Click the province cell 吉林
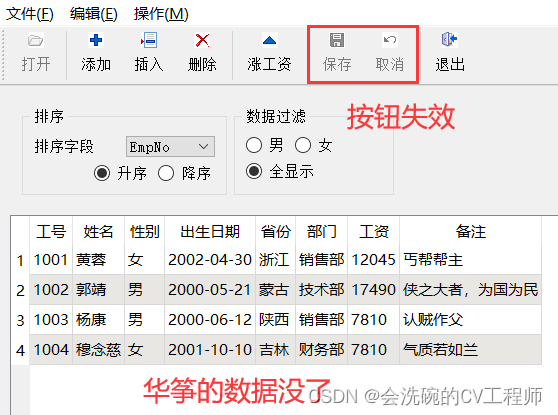This screenshot has width=558, height=415. click(x=275, y=350)
